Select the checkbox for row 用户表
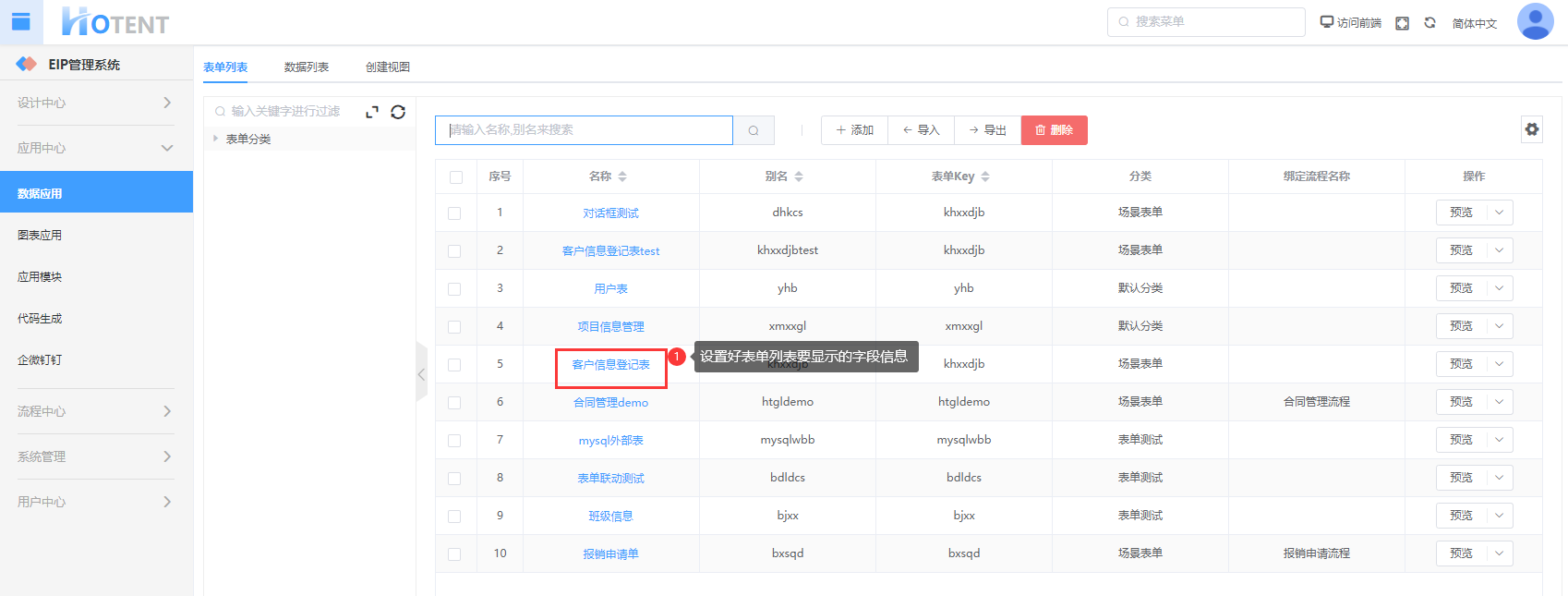 pyautogui.click(x=454, y=289)
